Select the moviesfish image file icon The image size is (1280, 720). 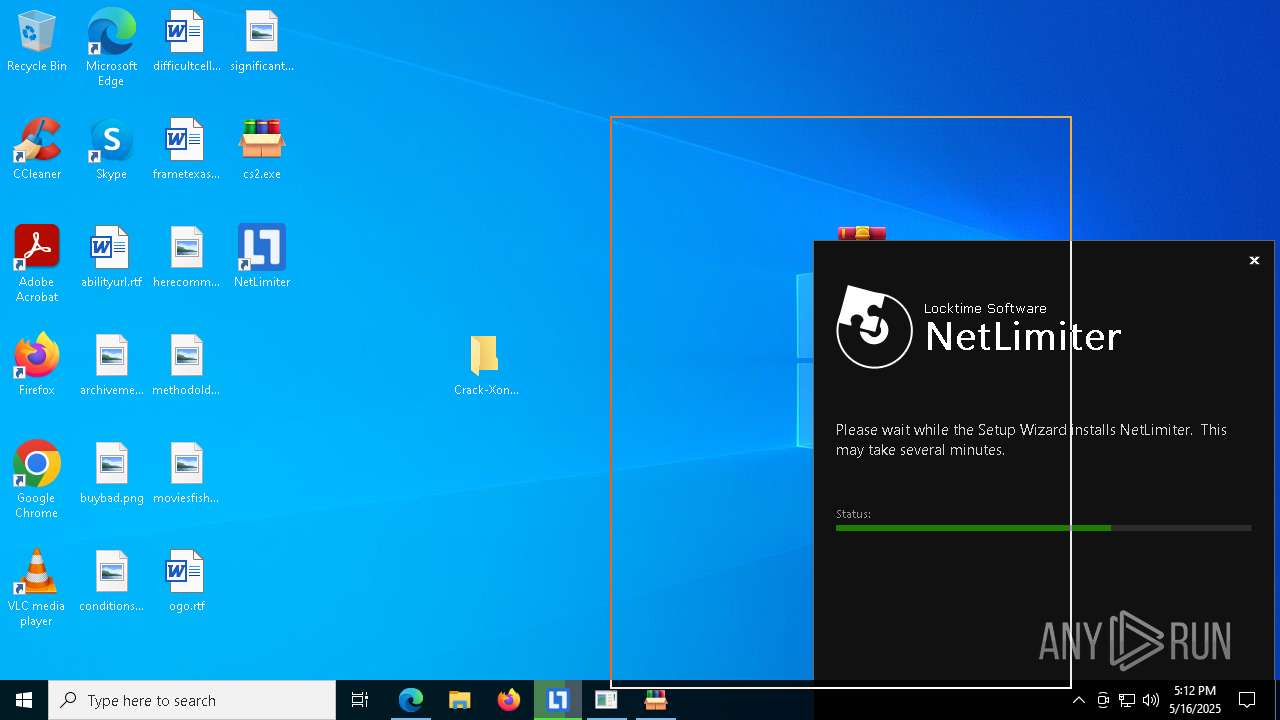[x=186, y=474]
